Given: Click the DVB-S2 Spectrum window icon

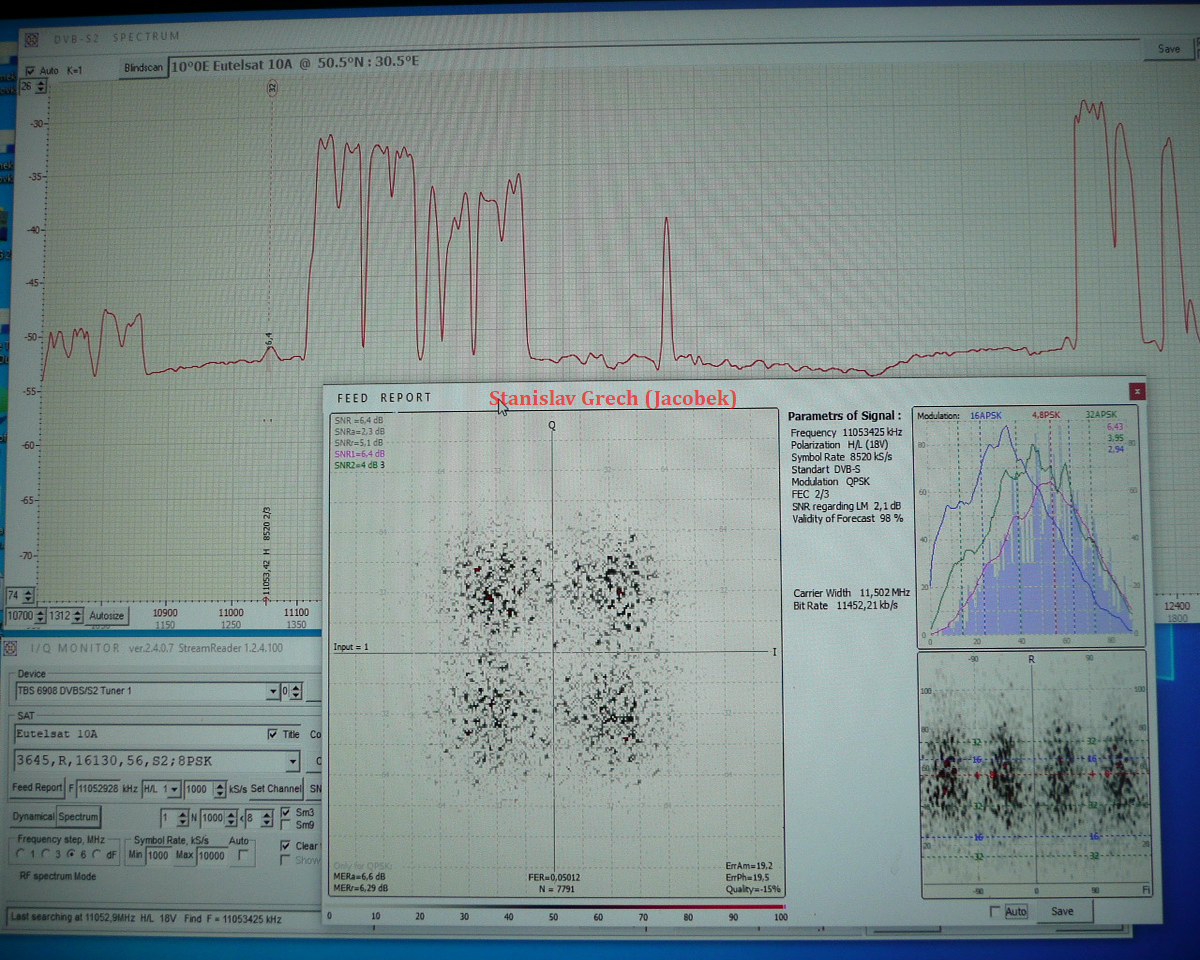Looking at the screenshot, I should 31,39.
